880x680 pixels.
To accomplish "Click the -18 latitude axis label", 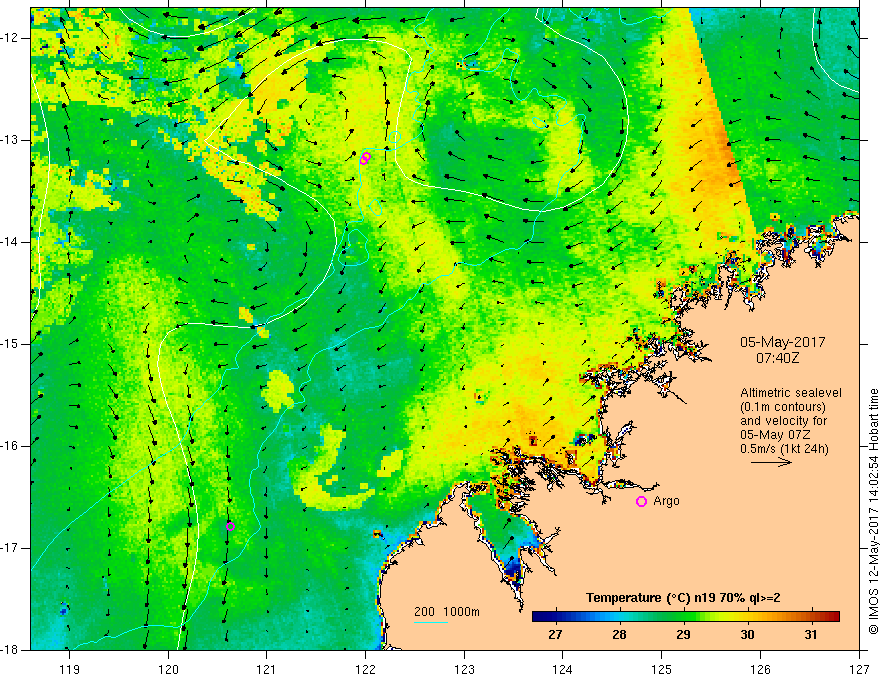I will tap(11, 650).
